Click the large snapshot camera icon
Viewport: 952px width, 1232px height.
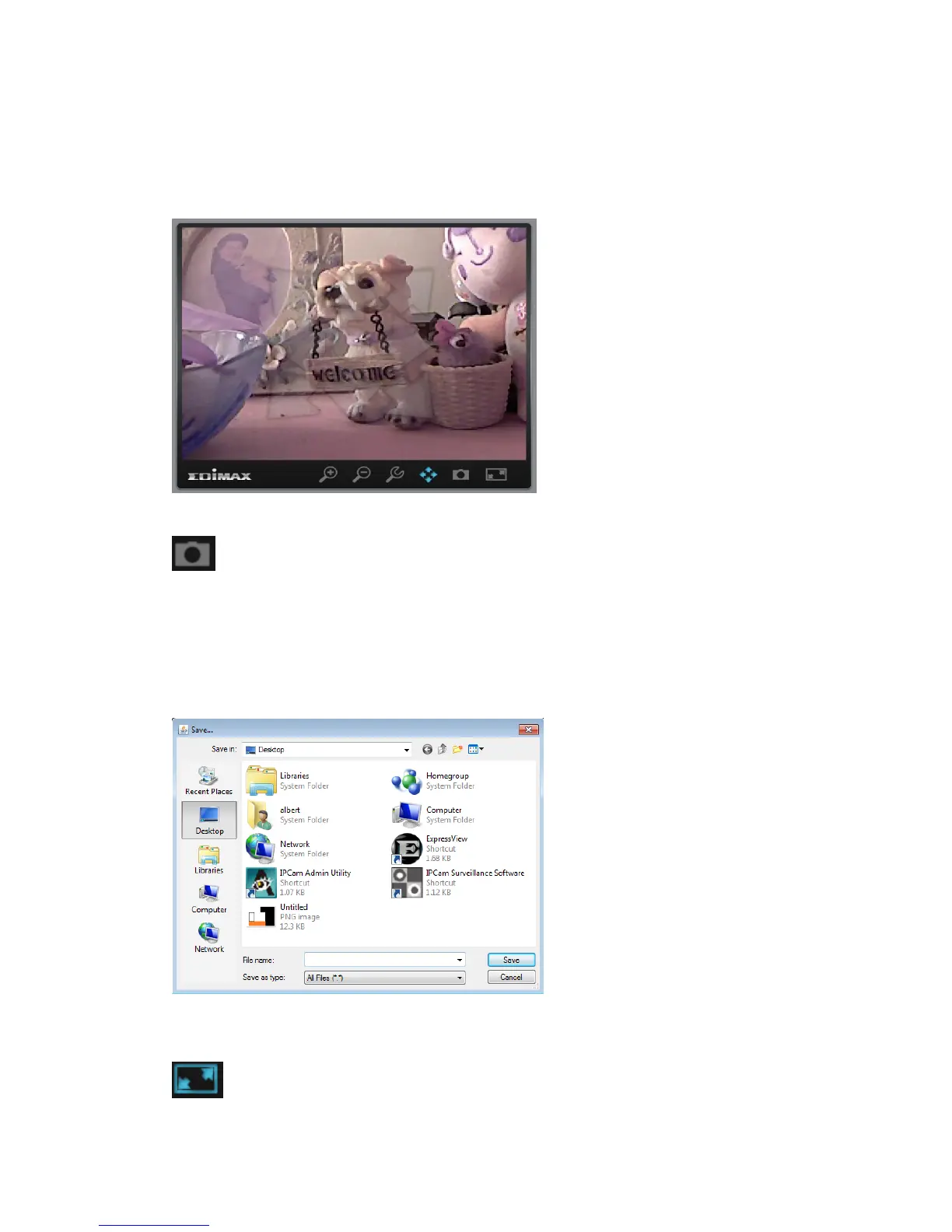(194, 553)
